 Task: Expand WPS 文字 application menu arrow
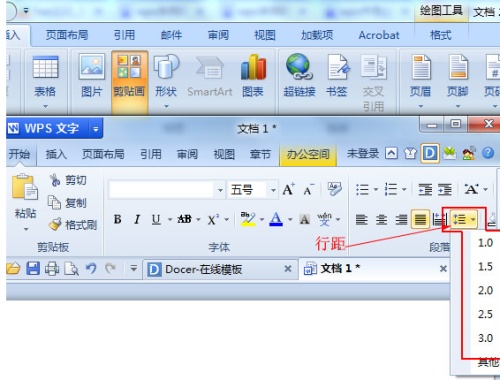(96, 128)
